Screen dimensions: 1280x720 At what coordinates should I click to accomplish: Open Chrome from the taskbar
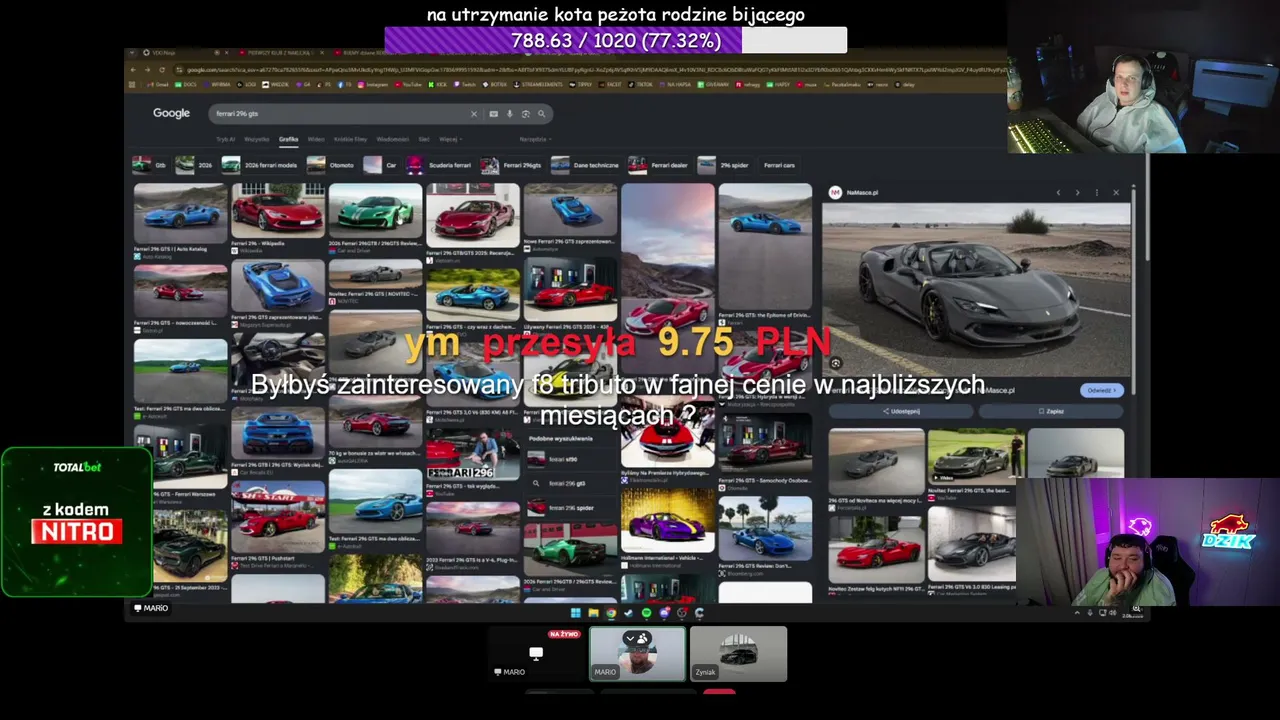(611, 612)
